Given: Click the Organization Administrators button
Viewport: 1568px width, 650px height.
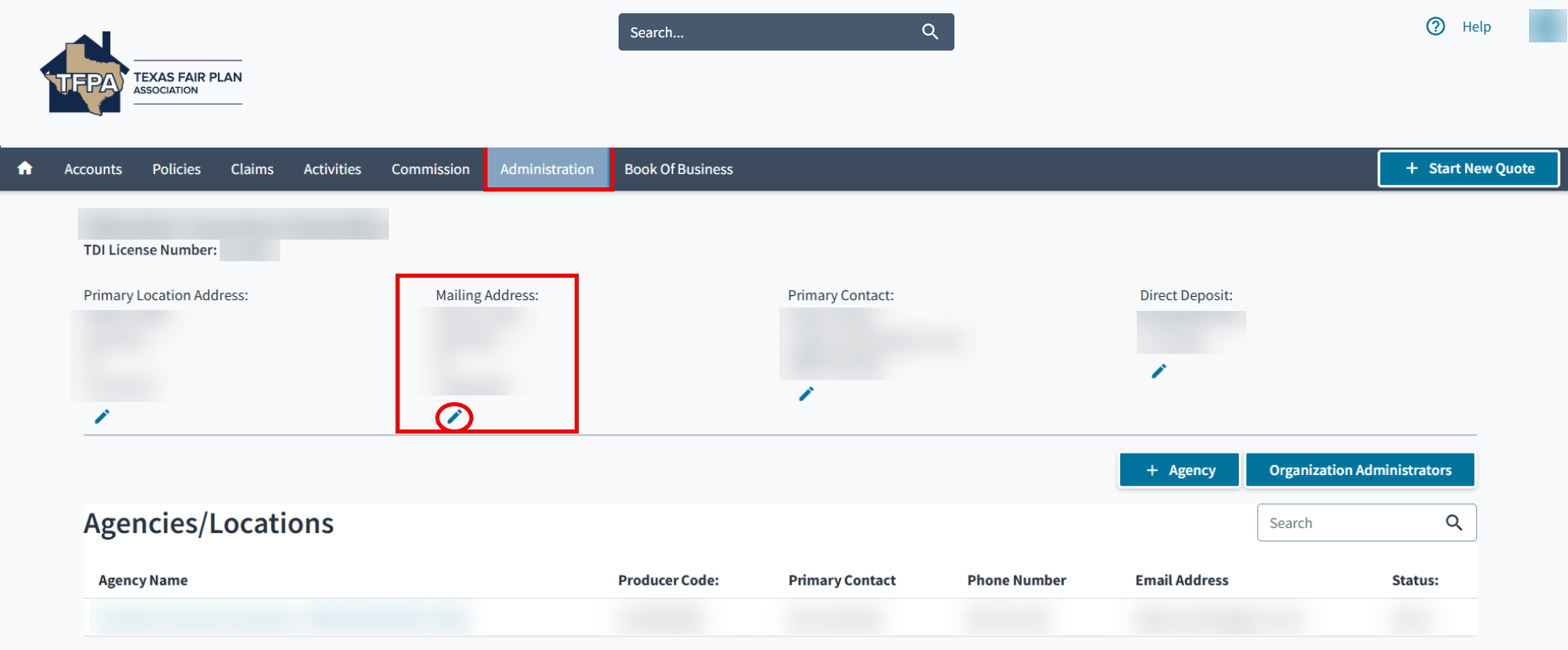Looking at the screenshot, I should 1360,470.
